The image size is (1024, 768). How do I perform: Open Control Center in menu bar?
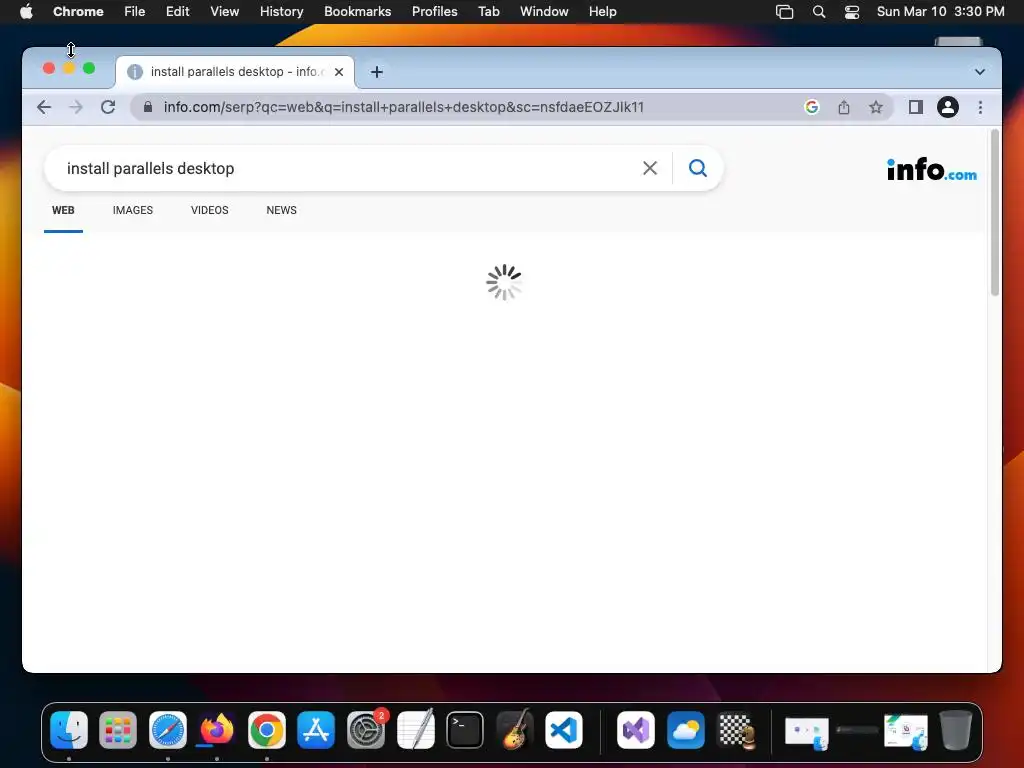pyautogui.click(x=852, y=12)
